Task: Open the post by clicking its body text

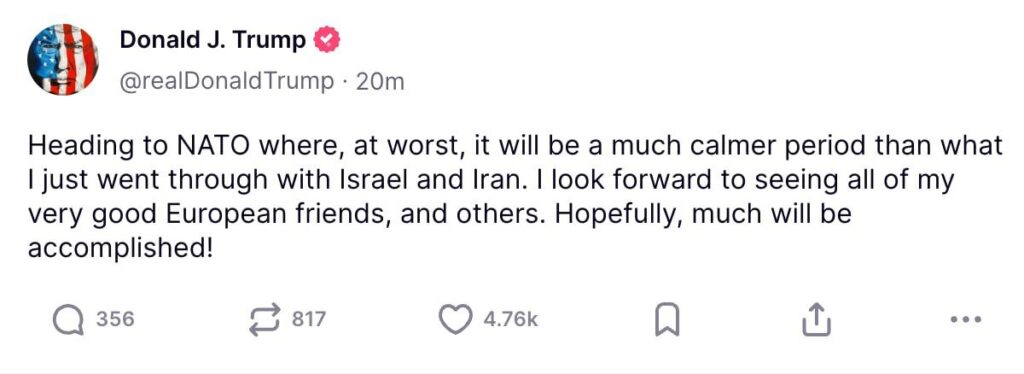Action: 515,196
